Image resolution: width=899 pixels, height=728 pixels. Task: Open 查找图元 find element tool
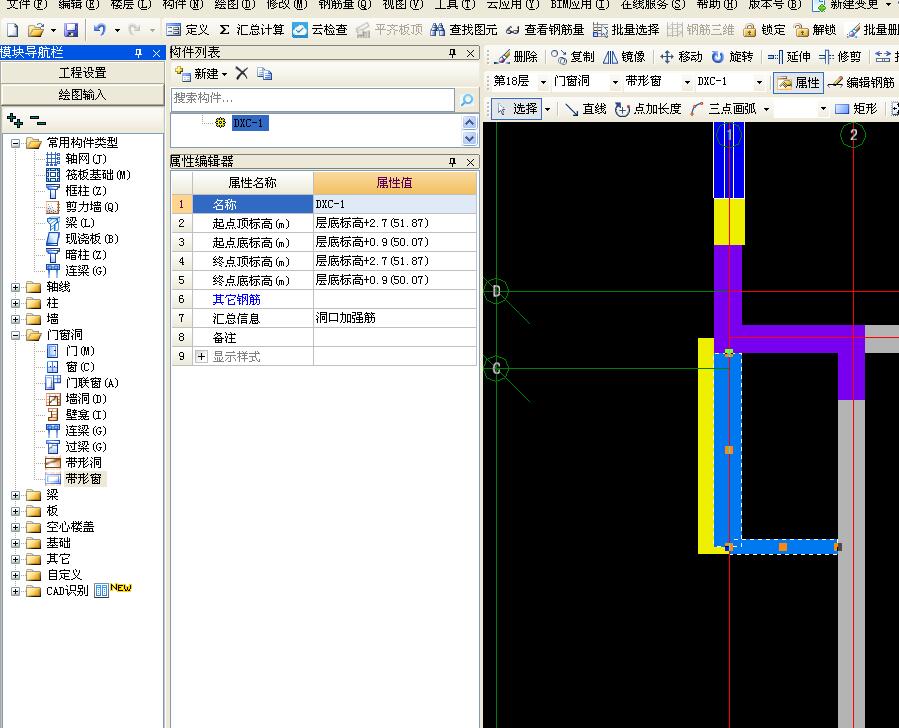click(463, 30)
